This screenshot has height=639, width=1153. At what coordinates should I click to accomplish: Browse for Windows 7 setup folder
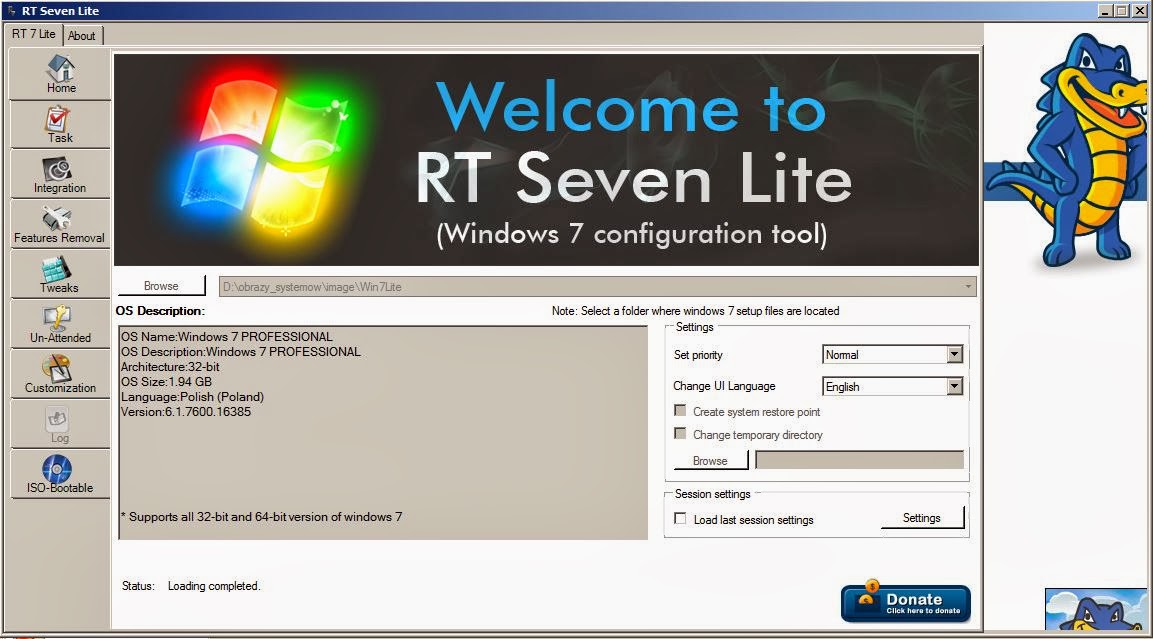[x=161, y=286]
